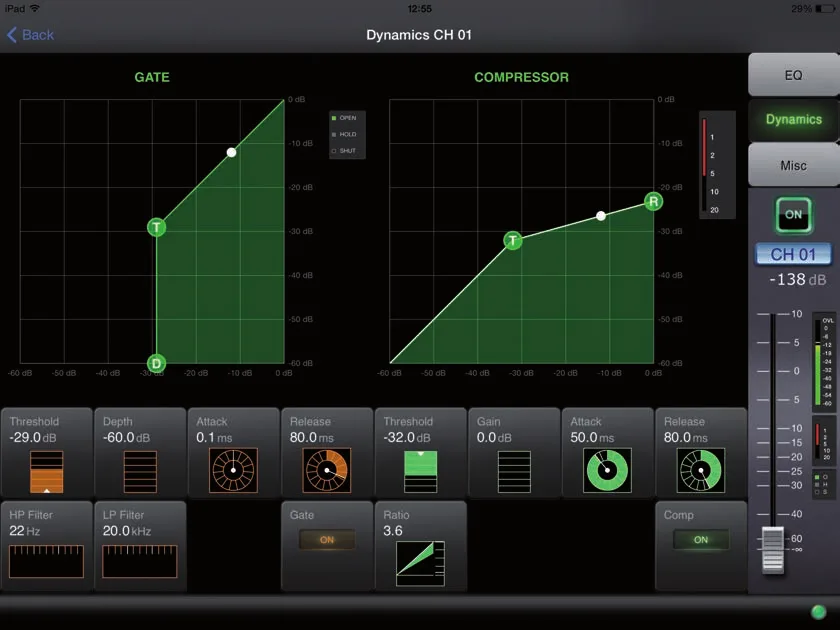Tap the OPEN / HOLD / SHUT gate state legend
Viewport: 840px width, 630px height.
coord(347,134)
